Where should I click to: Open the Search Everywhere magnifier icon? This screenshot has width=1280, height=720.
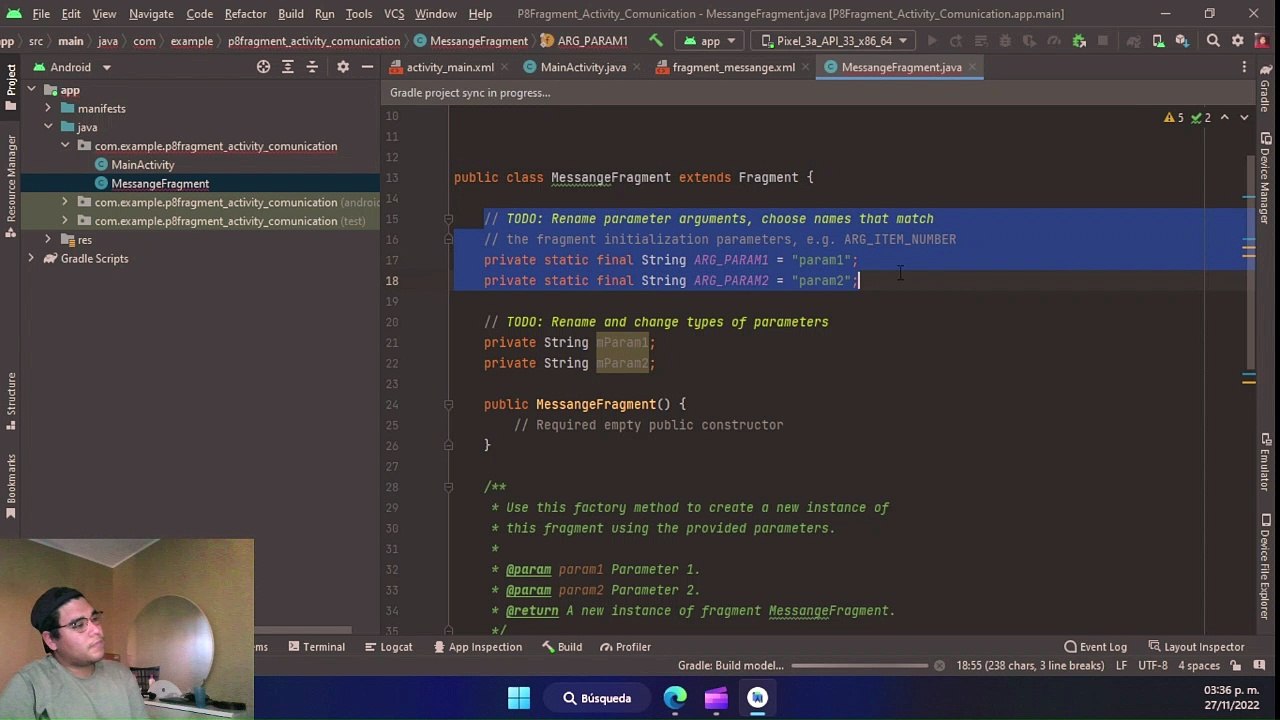(x=1213, y=41)
